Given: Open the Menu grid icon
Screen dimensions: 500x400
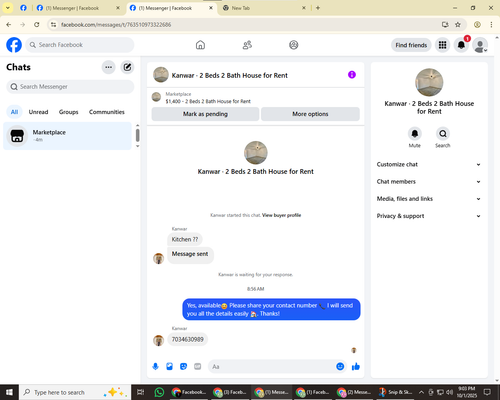Looking at the screenshot, I should pyautogui.click(x=442, y=45).
